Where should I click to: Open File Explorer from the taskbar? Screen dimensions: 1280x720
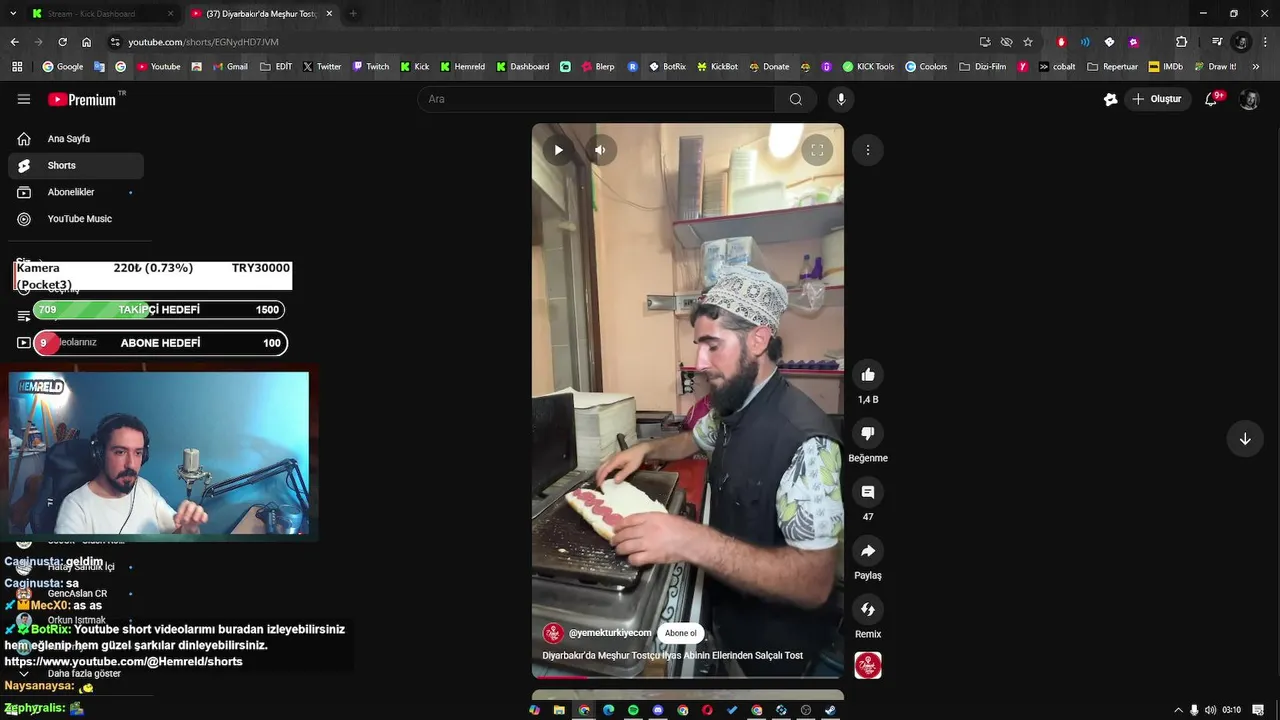pos(559,710)
